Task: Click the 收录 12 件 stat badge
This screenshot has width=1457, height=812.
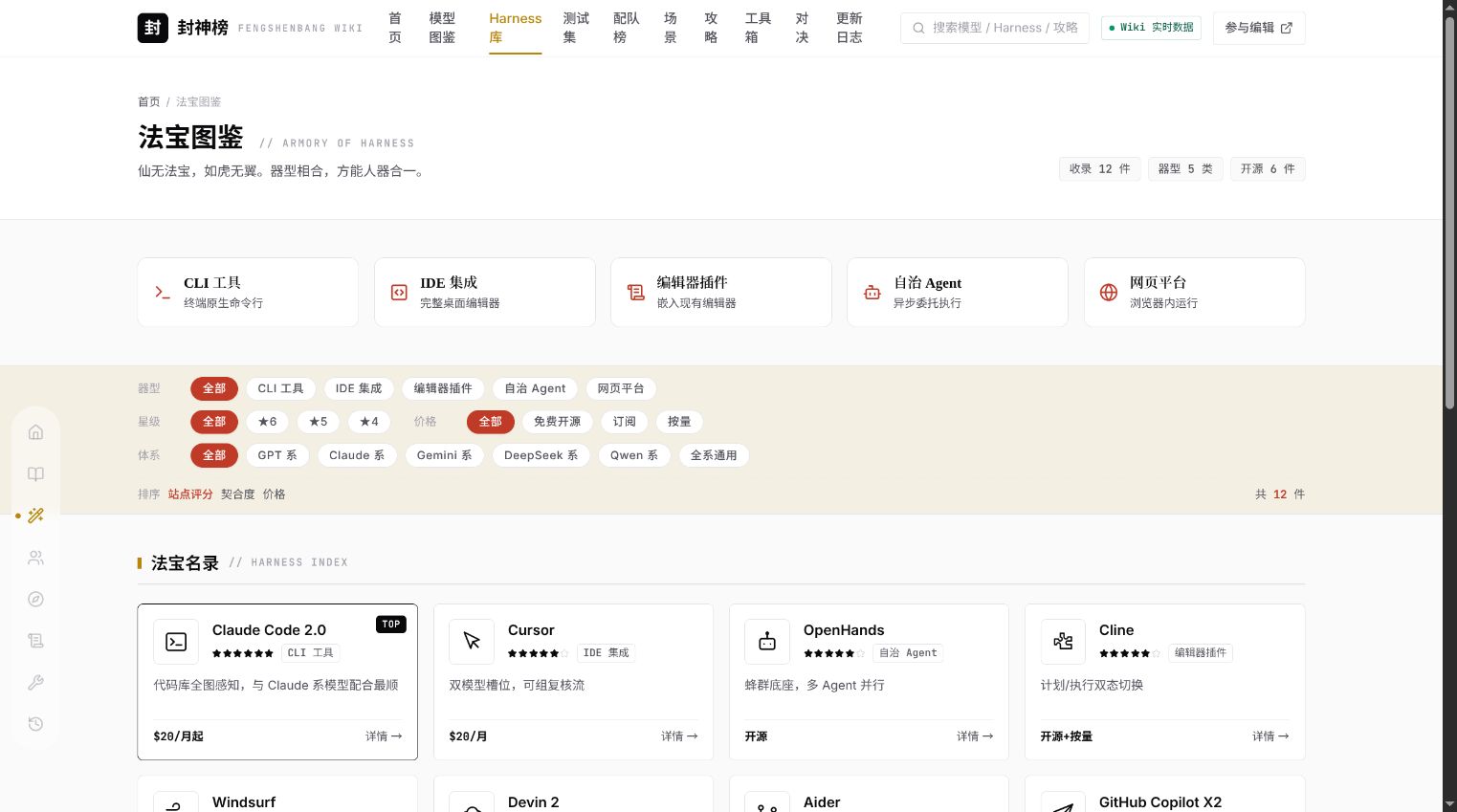Action: tap(1100, 169)
